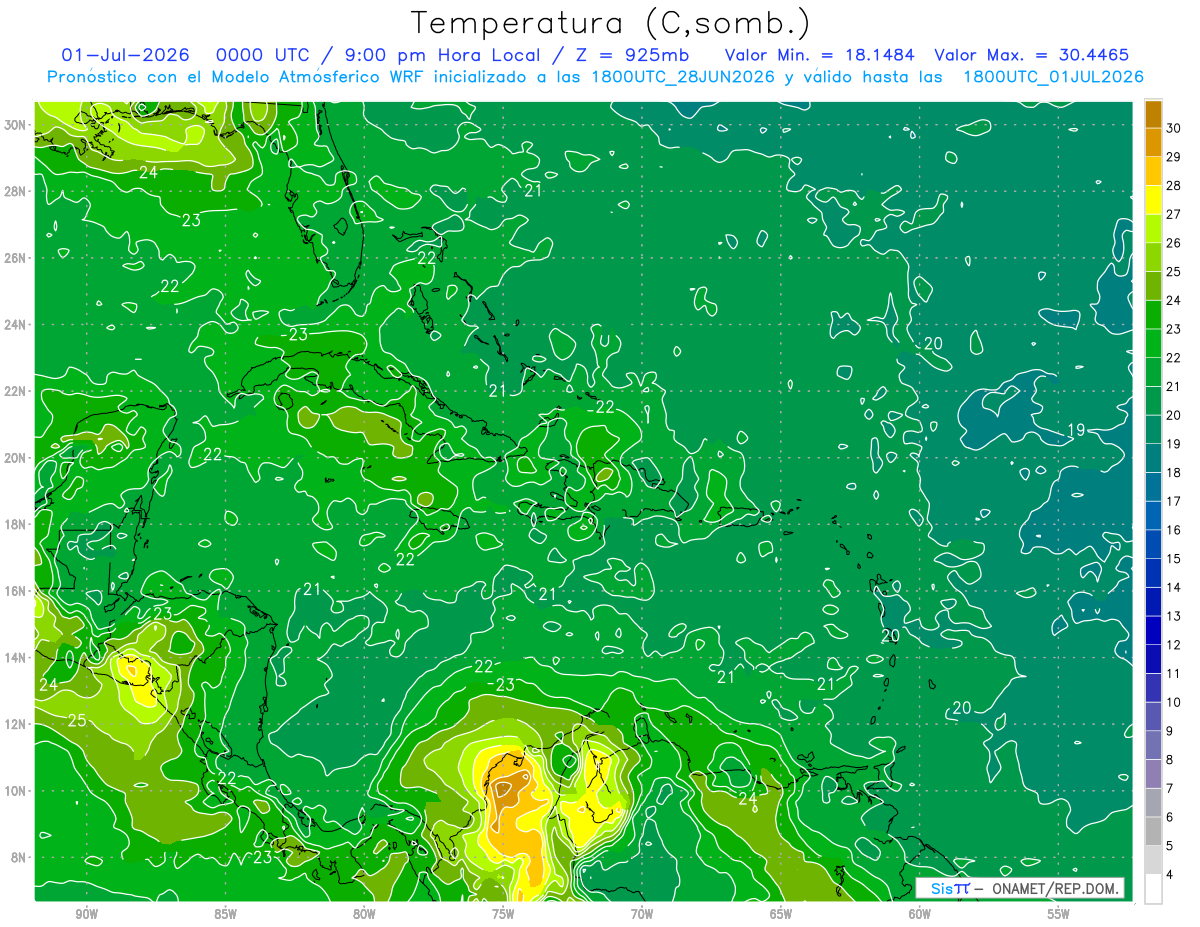Click the colorbar label "6"
Viewport: 1200px width, 927px height.
[1172, 817]
